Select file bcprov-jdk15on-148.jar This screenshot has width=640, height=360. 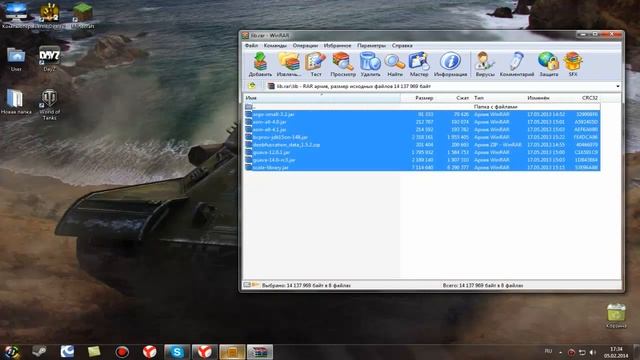click(x=422, y=137)
